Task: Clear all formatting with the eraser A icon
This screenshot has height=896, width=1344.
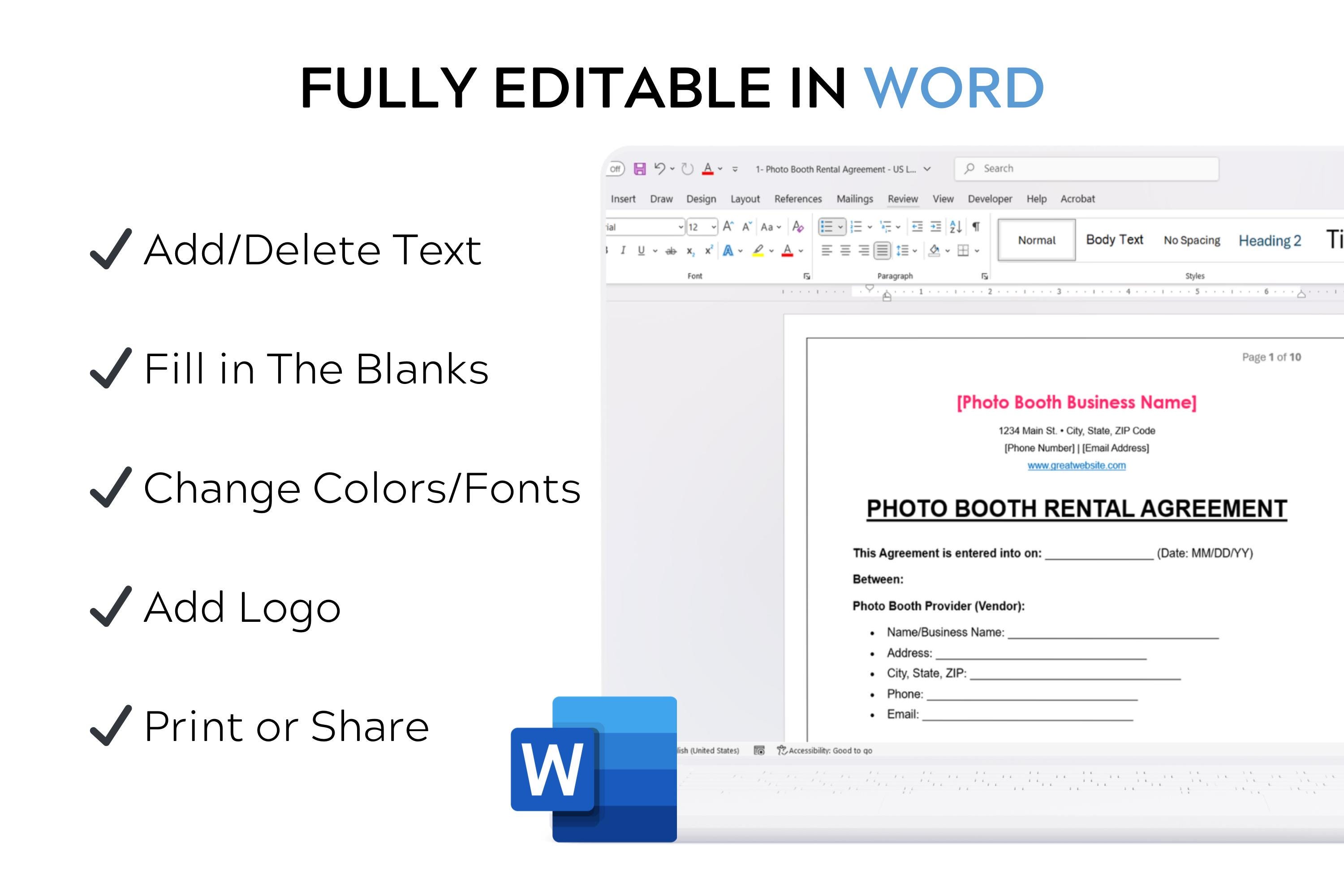Action: pos(798,227)
